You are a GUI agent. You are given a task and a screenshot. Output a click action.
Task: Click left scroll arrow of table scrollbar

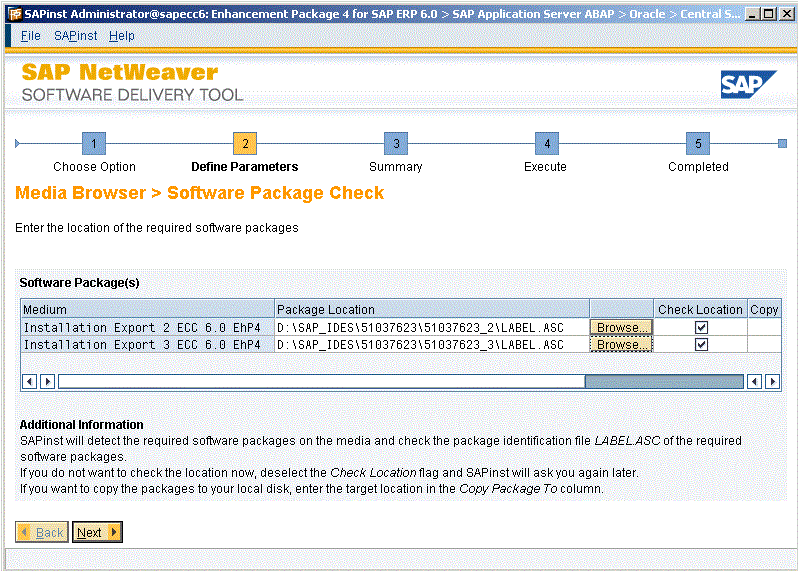pos(29,381)
